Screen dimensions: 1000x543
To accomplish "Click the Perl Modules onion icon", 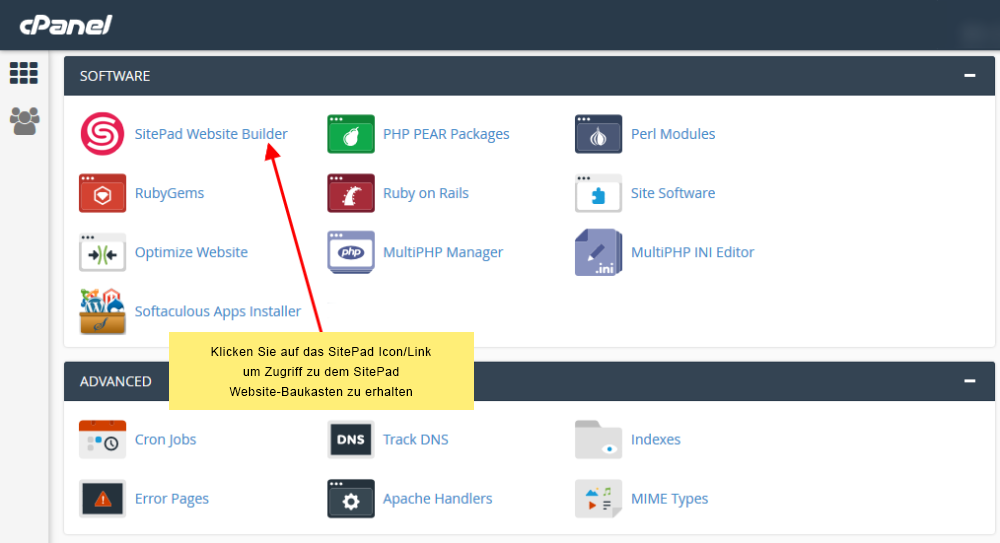I will pos(598,134).
